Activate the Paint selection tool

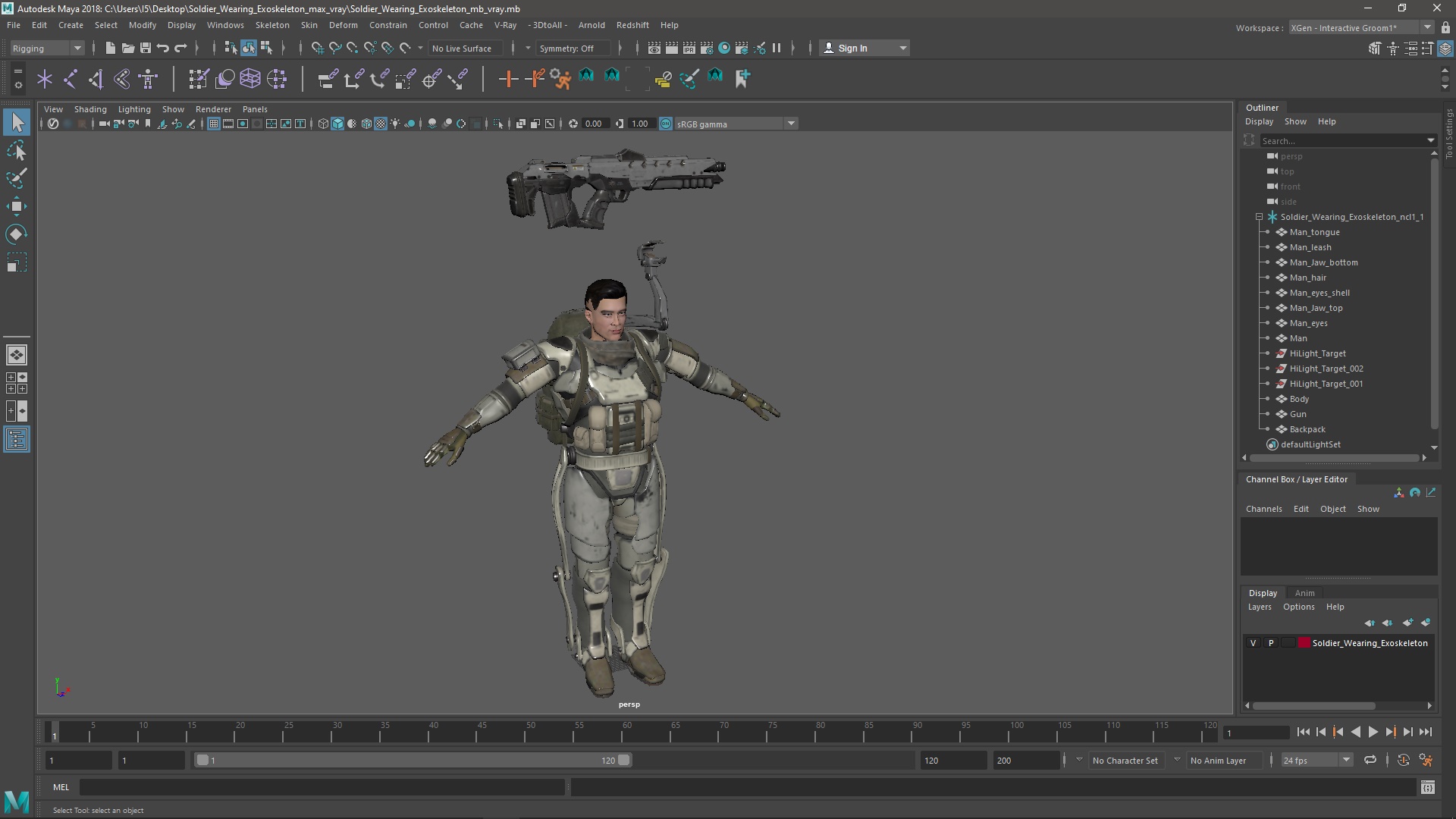[x=17, y=178]
